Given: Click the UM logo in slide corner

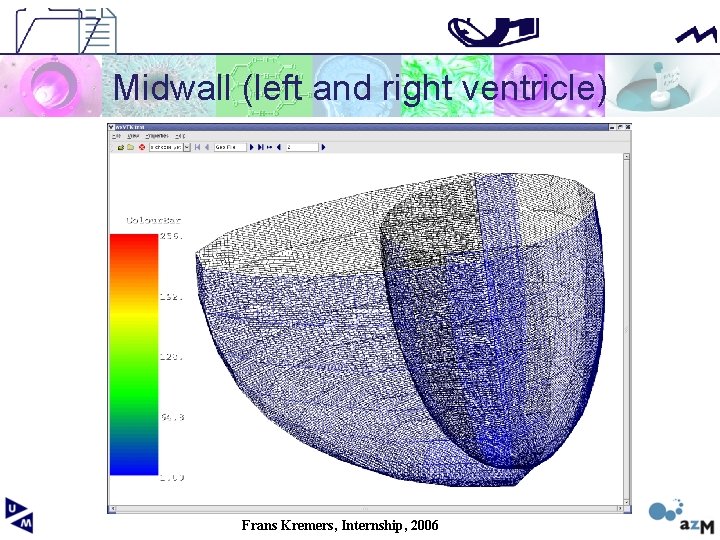Looking at the screenshot, I should point(19,515).
